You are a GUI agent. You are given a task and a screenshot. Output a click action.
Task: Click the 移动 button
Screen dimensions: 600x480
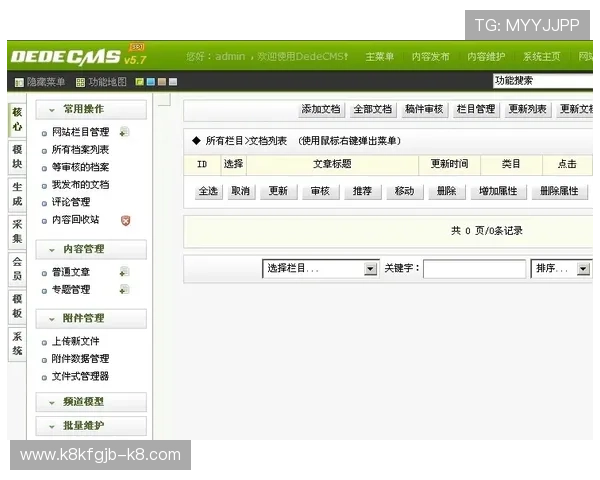pos(405,191)
